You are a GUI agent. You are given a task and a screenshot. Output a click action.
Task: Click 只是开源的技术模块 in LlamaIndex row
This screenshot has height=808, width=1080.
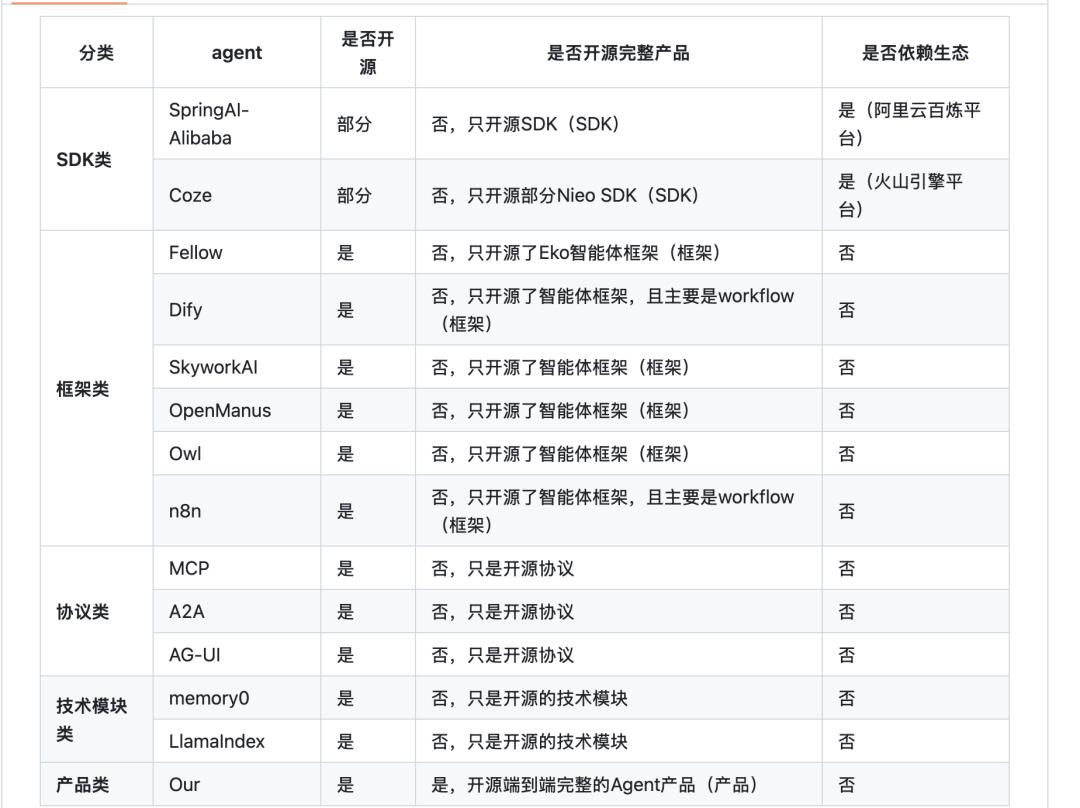tap(619, 741)
